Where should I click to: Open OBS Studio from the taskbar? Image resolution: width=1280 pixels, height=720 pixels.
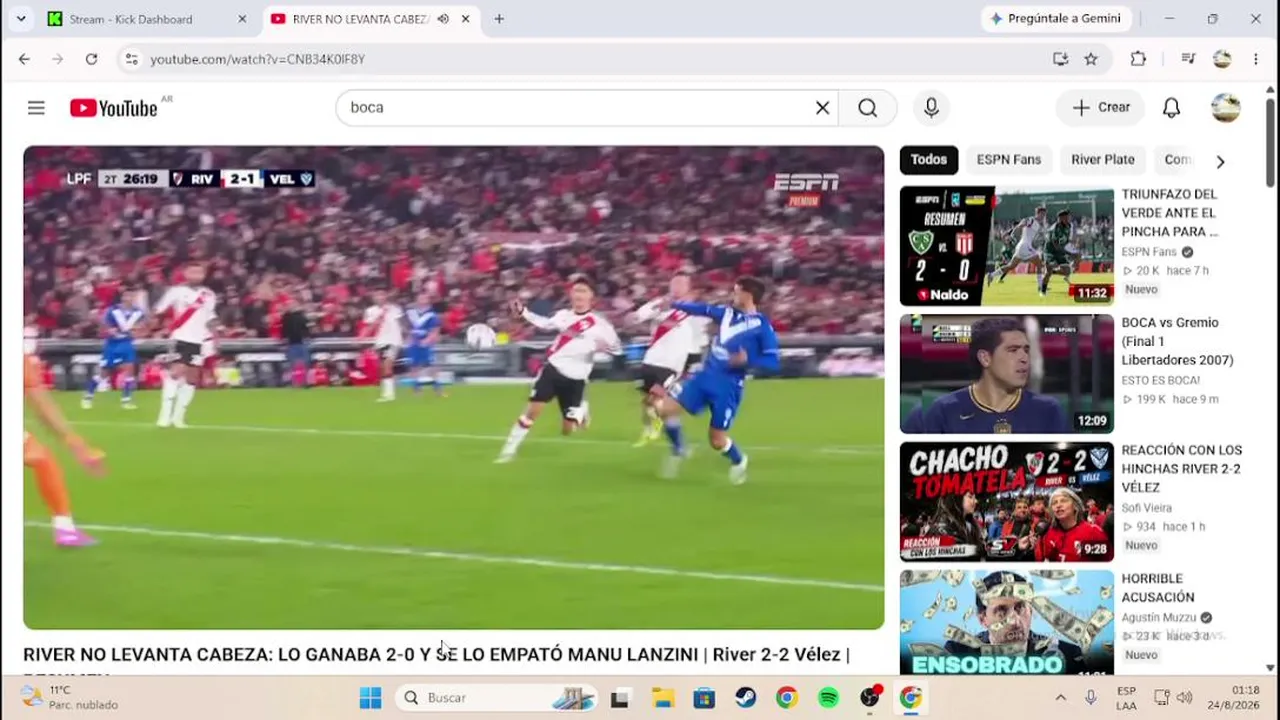click(x=870, y=698)
